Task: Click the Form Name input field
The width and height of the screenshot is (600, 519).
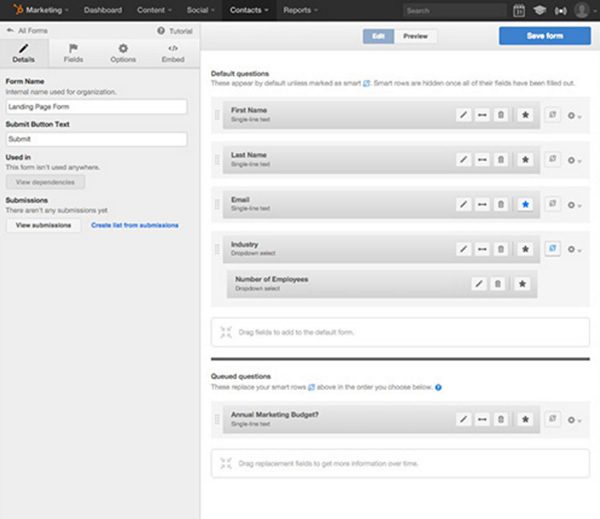Action: [96, 107]
